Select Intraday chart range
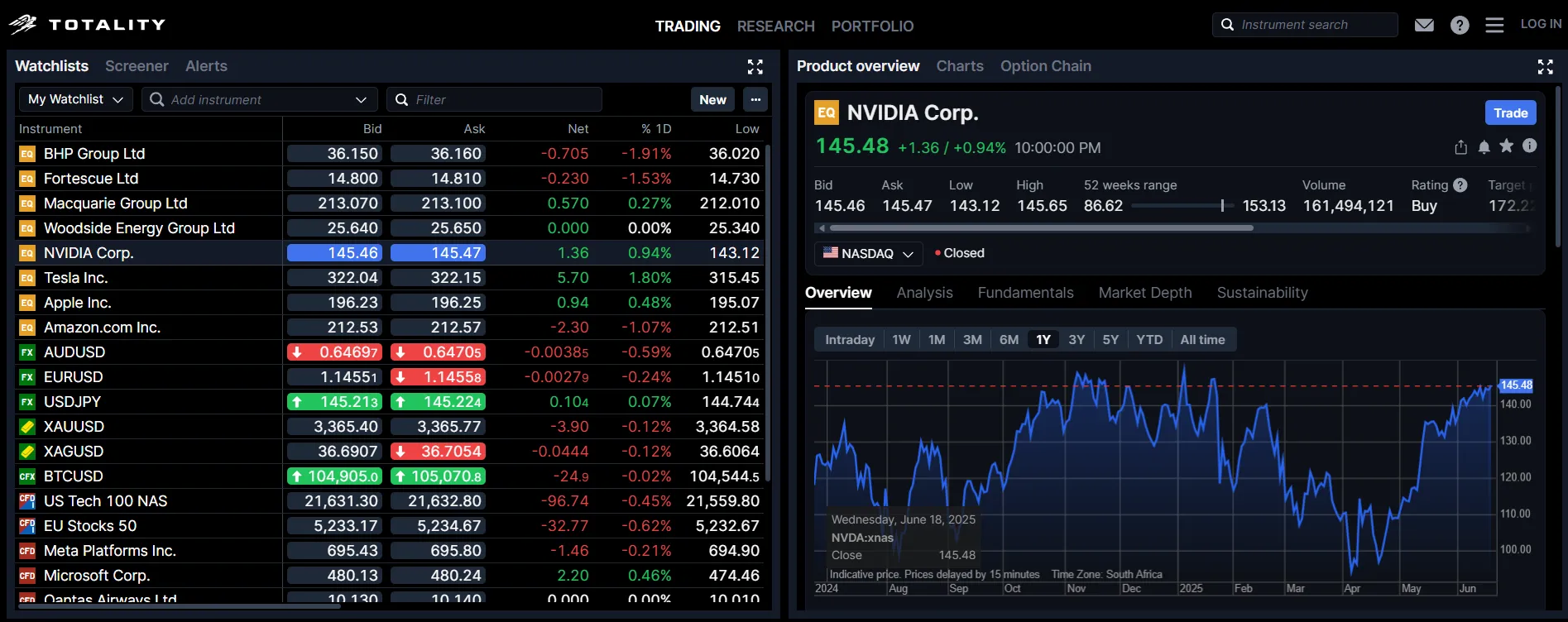1568x622 pixels. pos(850,340)
